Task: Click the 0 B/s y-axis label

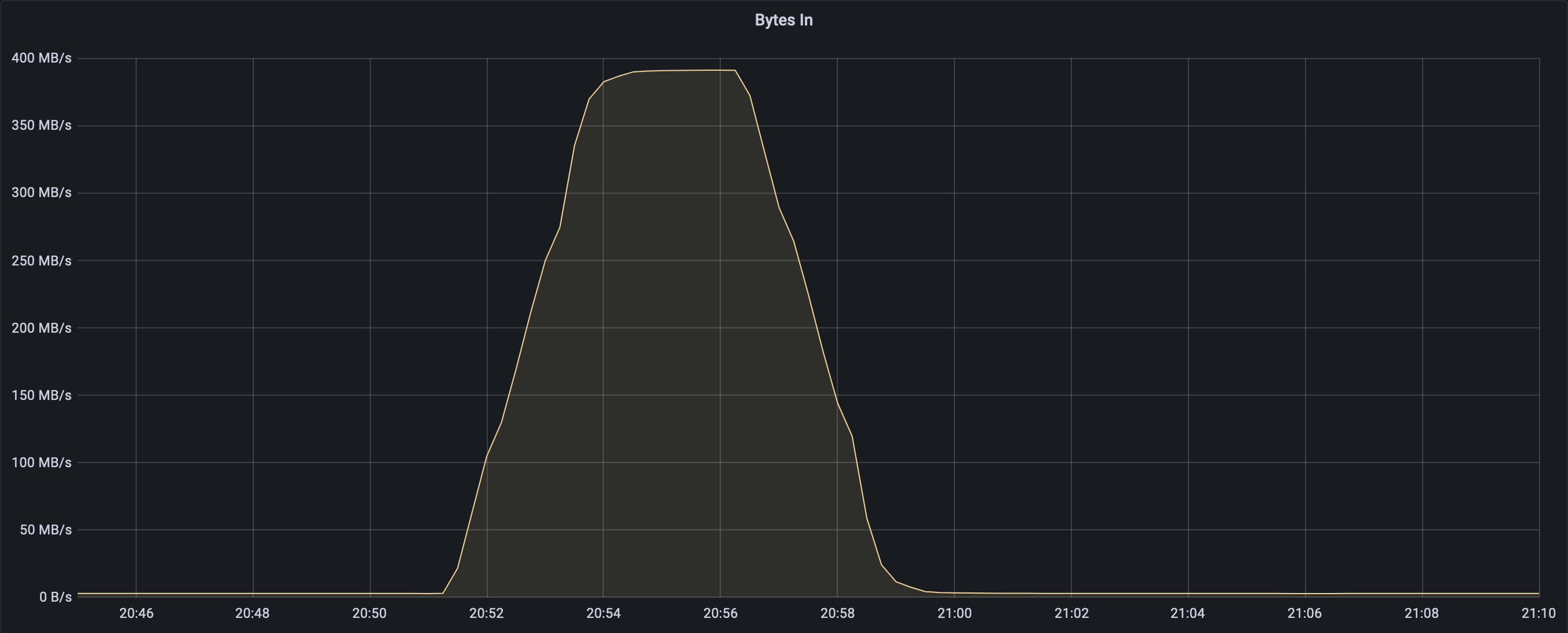Action: pos(56,597)
